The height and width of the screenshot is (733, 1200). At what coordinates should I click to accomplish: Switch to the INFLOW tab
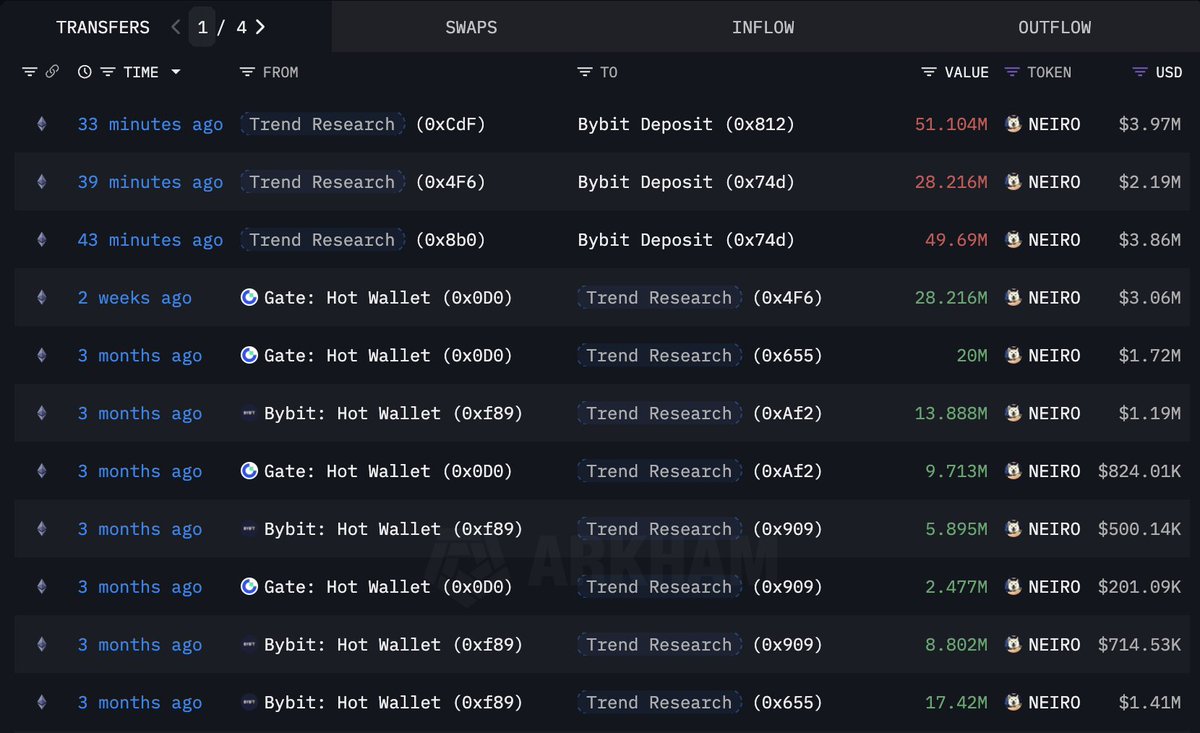pos(763,27)
